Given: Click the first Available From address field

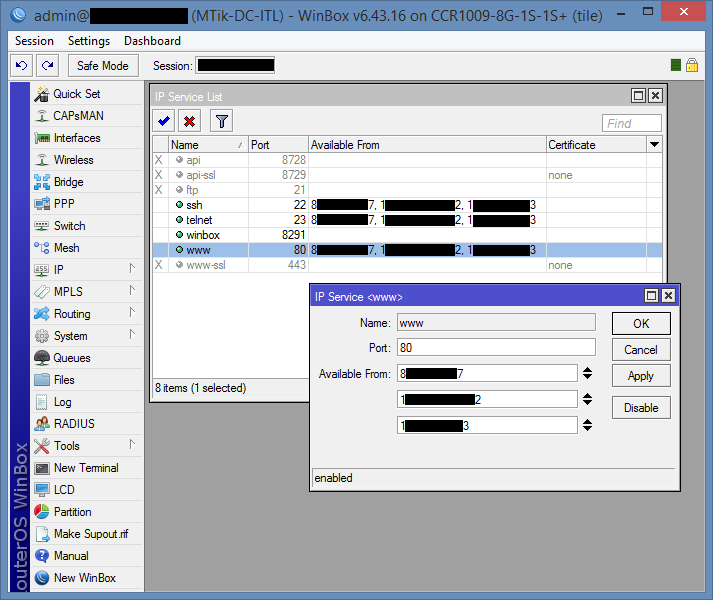Looking at the screenshot, I should [487, 373].
